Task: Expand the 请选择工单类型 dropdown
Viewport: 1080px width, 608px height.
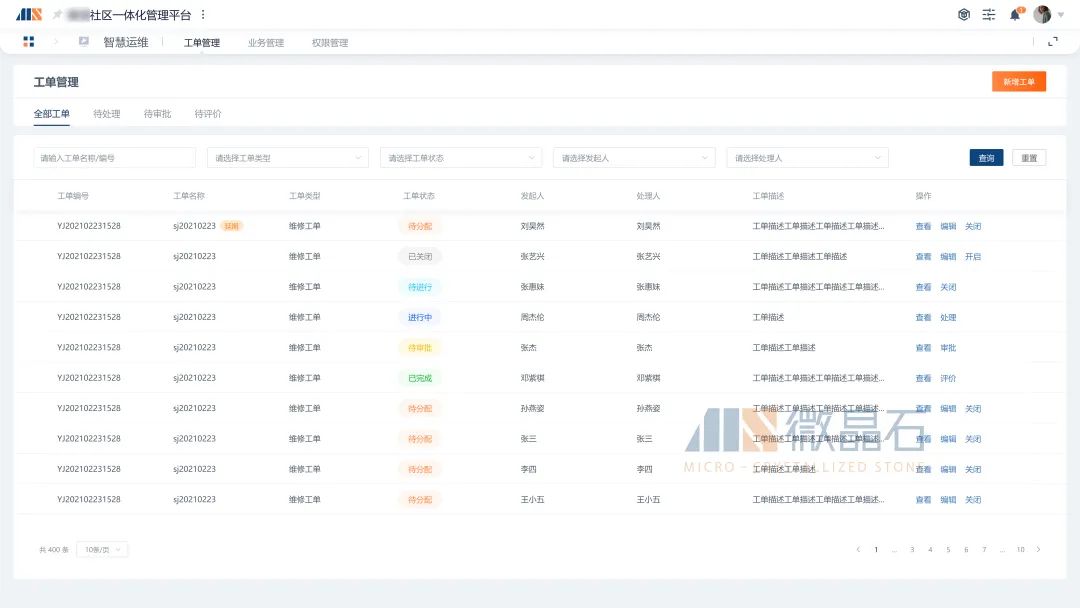Action: [x=288, y=158]
